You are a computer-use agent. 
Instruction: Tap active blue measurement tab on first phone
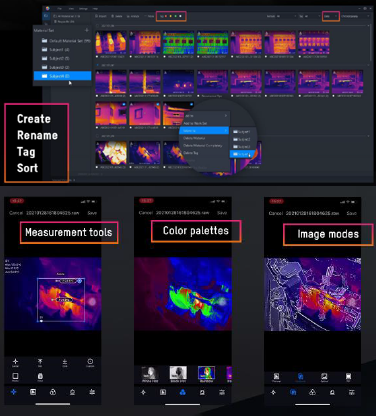click(14, 392)
